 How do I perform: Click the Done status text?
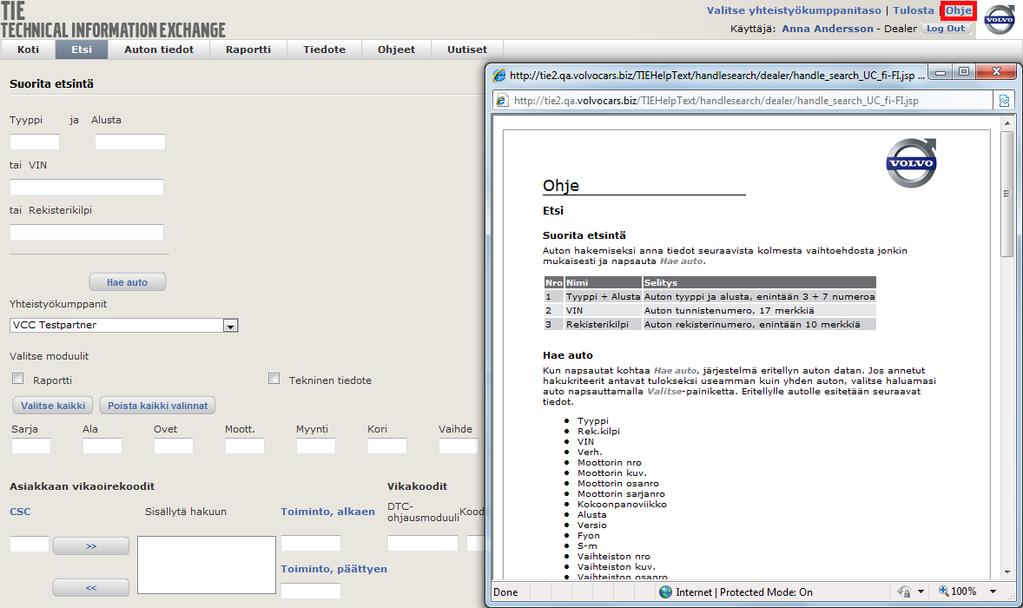pyautogui.click(x=506, y=592)
